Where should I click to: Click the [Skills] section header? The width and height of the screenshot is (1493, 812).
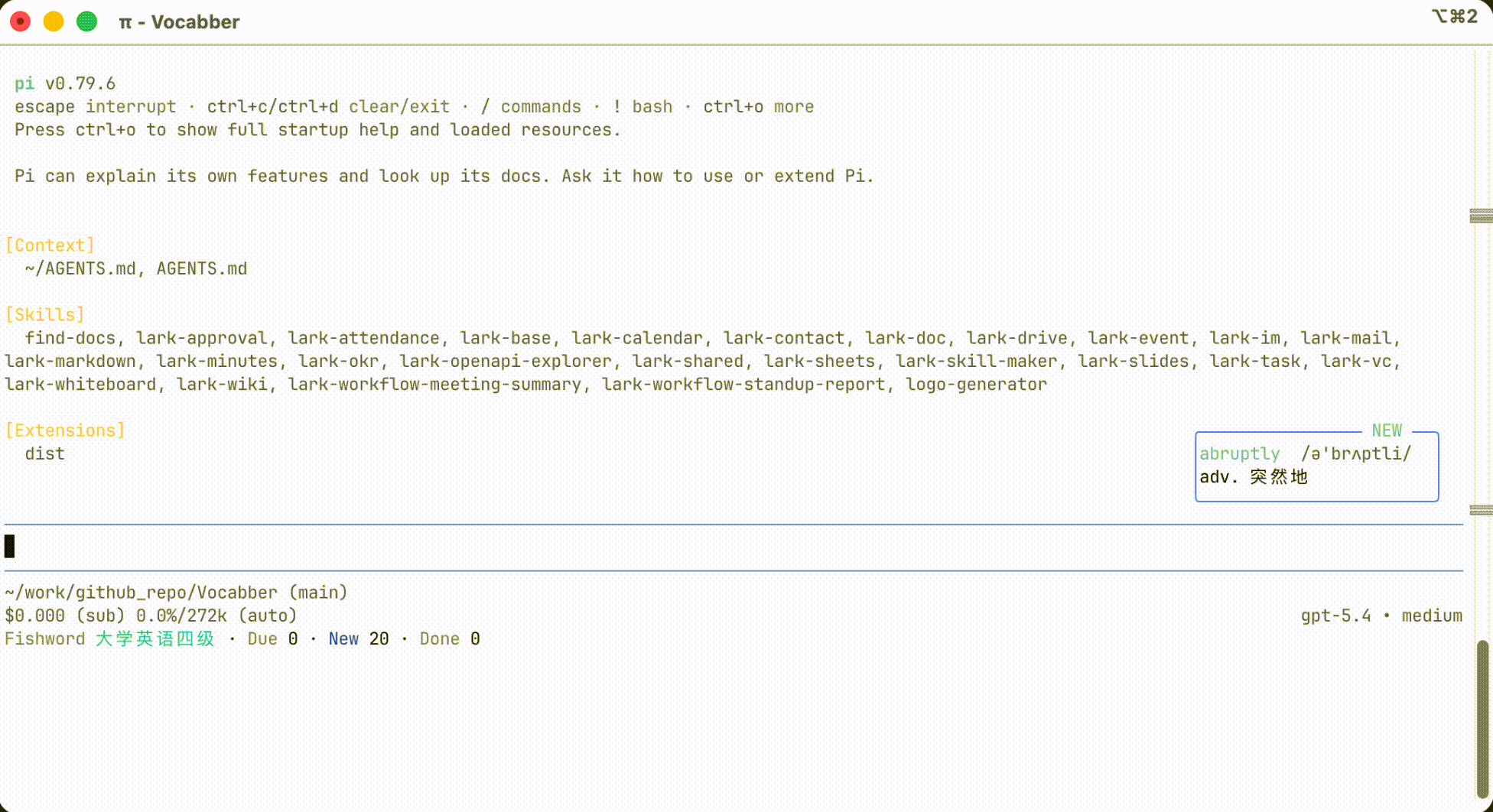click(x=44, y=315)
